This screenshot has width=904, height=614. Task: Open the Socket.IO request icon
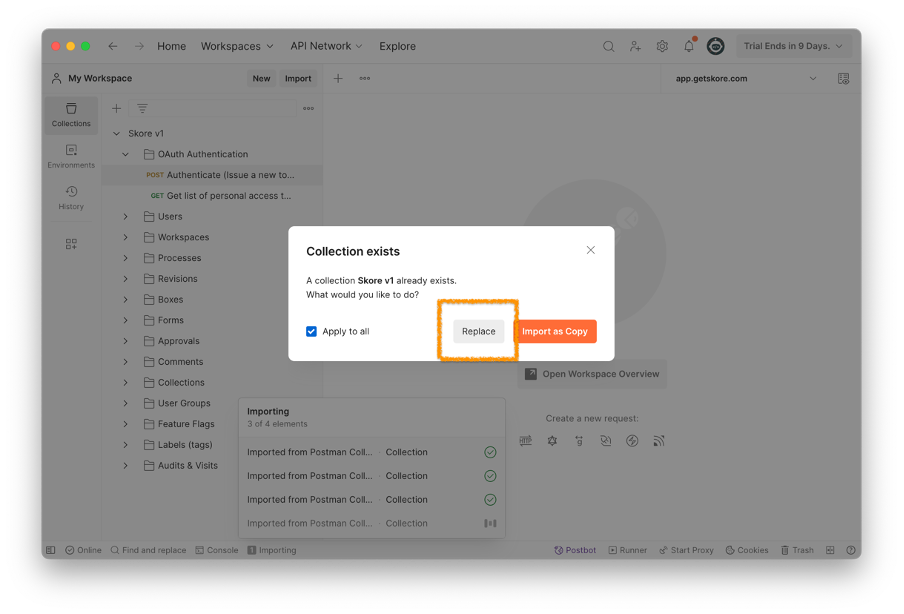[x=632, y=441]
